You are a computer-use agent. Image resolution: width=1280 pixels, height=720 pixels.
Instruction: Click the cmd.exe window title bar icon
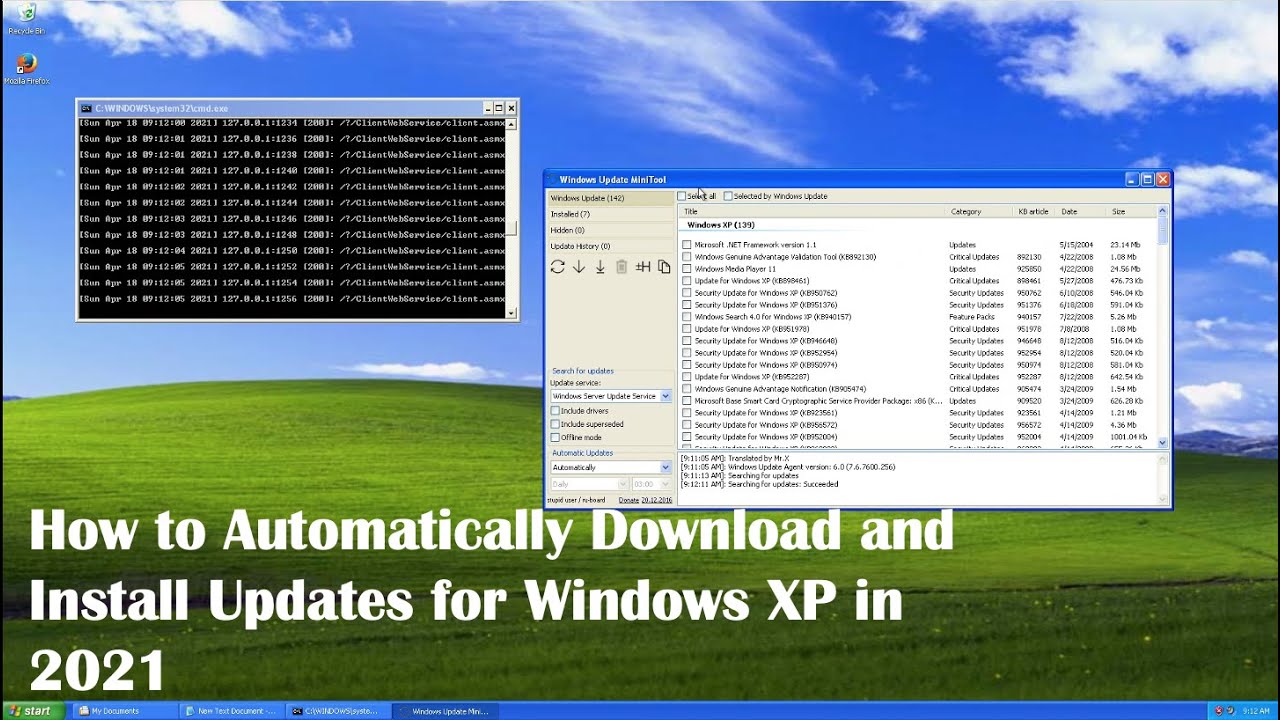(x=87, y=108)
